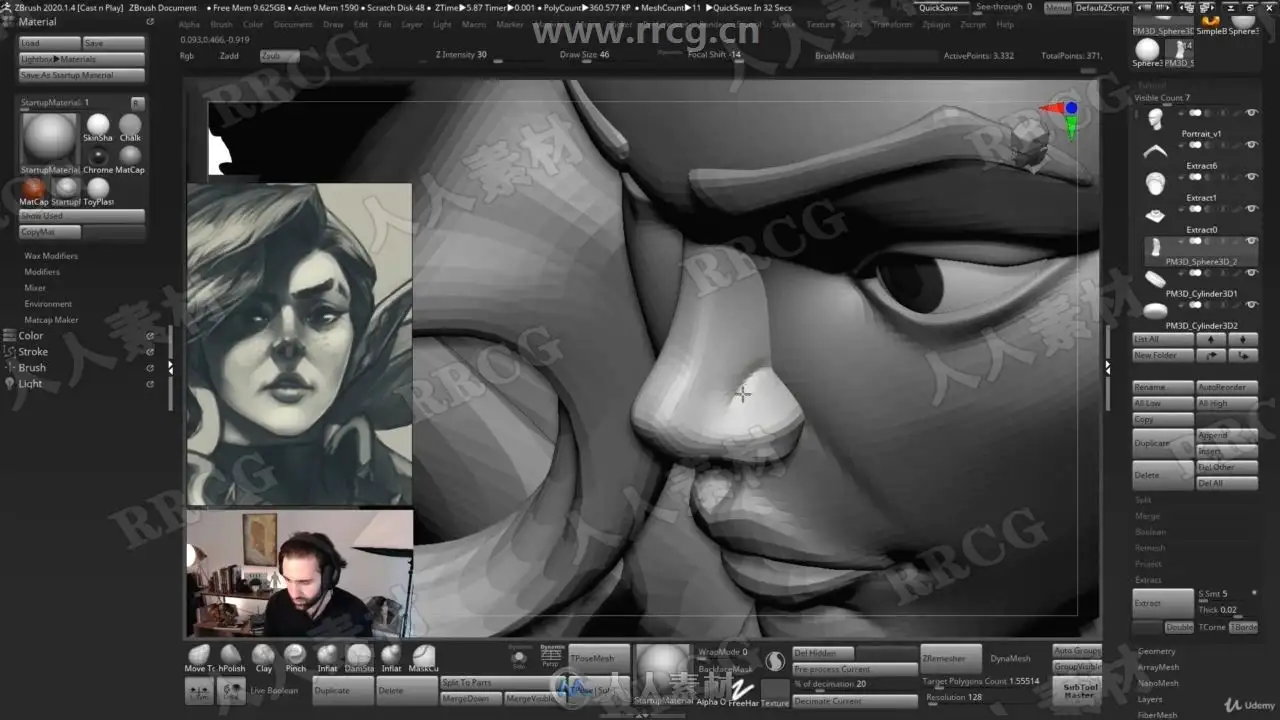This screenshot has width=1280, height=720.
Task: Pick the Chalk material sphere
Action: click(130, 128)
